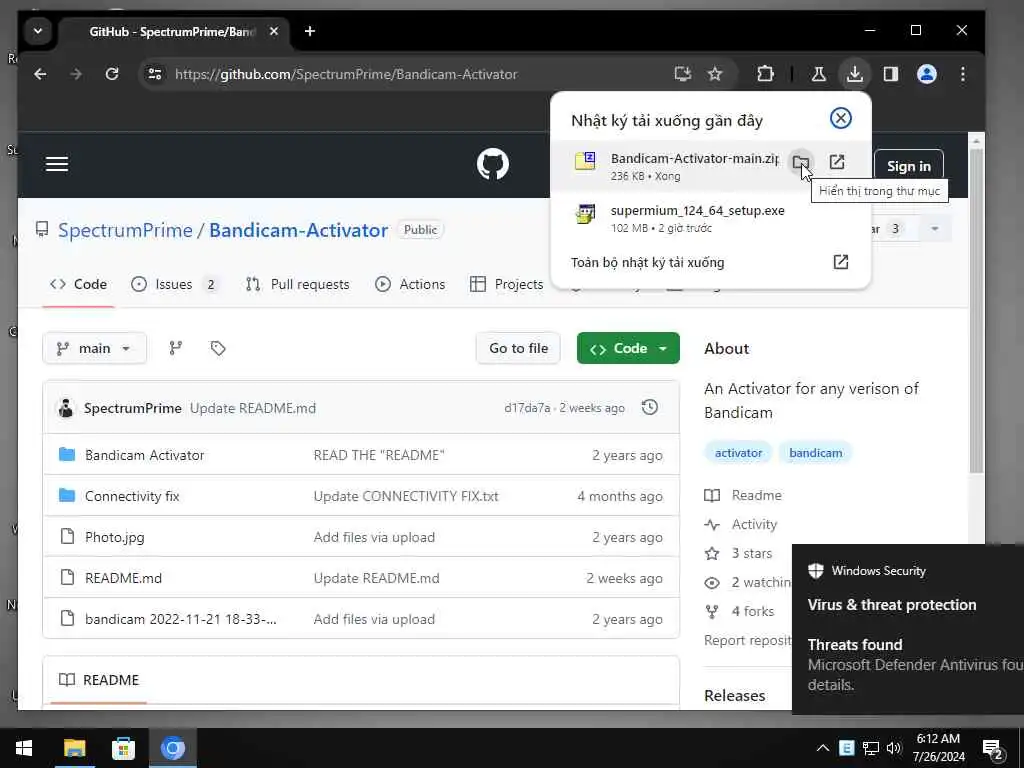Open Update README.md latest commit message

pos(253,408)
